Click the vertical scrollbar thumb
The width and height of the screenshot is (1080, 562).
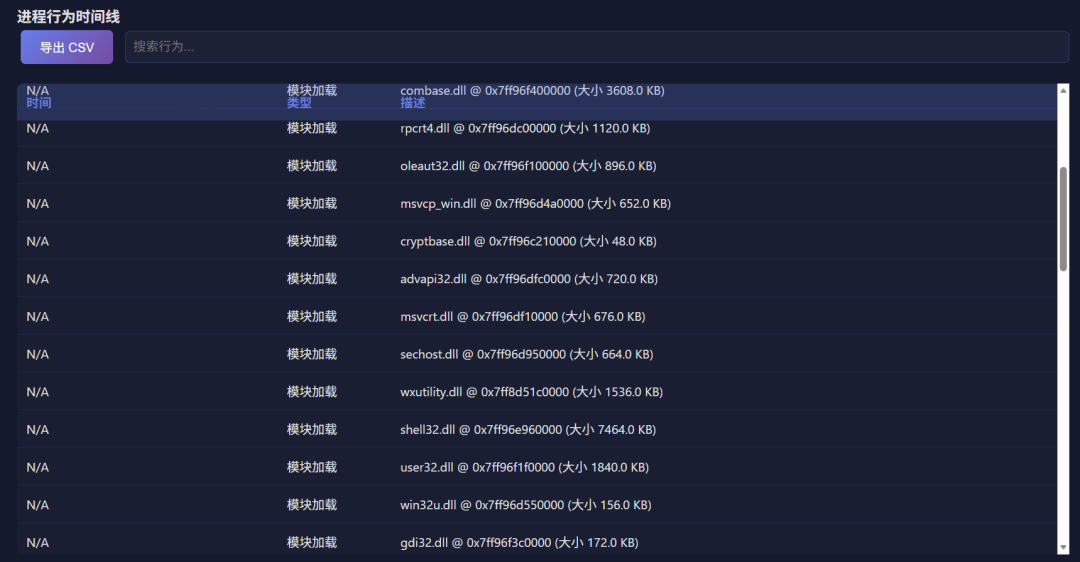coord(1063,219)
